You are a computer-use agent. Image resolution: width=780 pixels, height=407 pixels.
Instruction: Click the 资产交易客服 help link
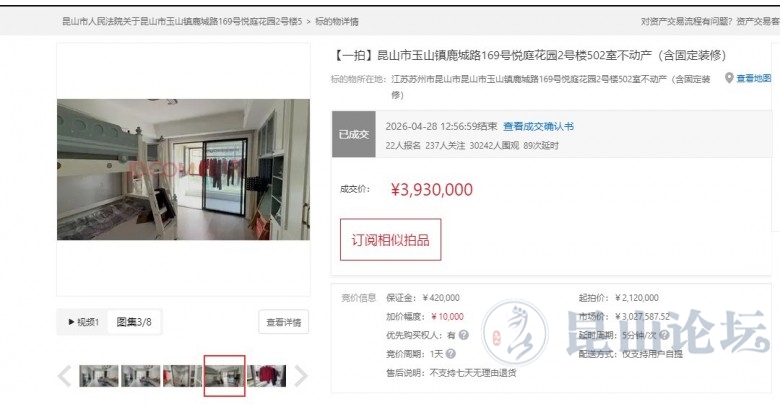758,21
